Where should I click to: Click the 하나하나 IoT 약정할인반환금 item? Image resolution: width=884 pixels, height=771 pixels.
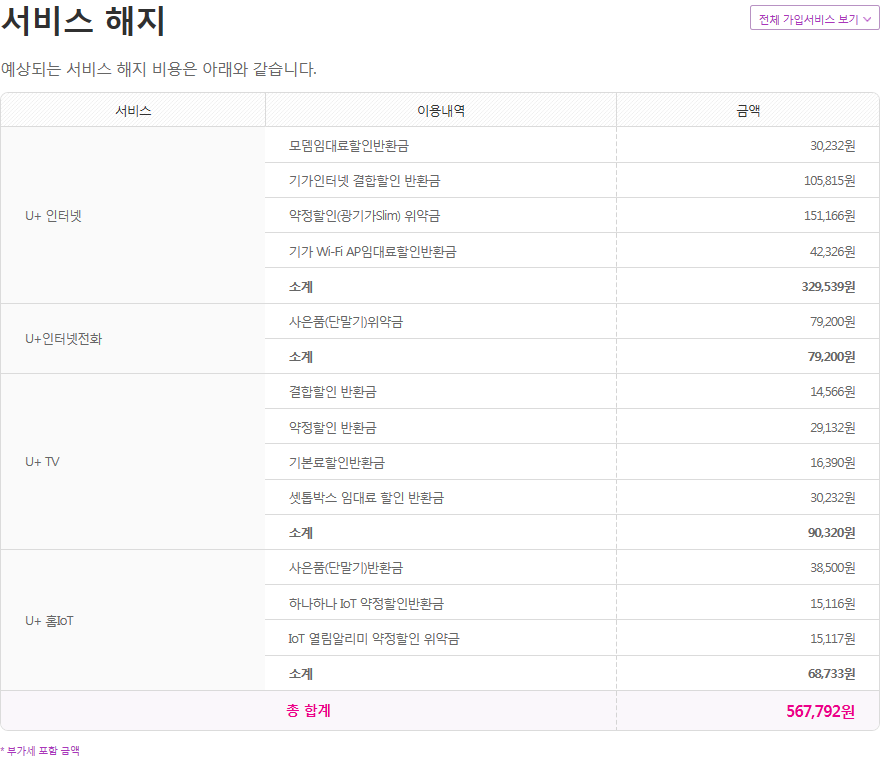point(366,603)
